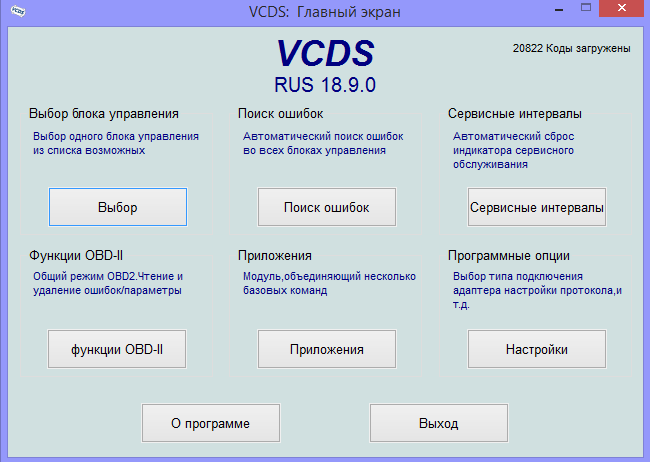650x462 pixels.
Task: Open the Приложения button
Action: coord(327,349)
